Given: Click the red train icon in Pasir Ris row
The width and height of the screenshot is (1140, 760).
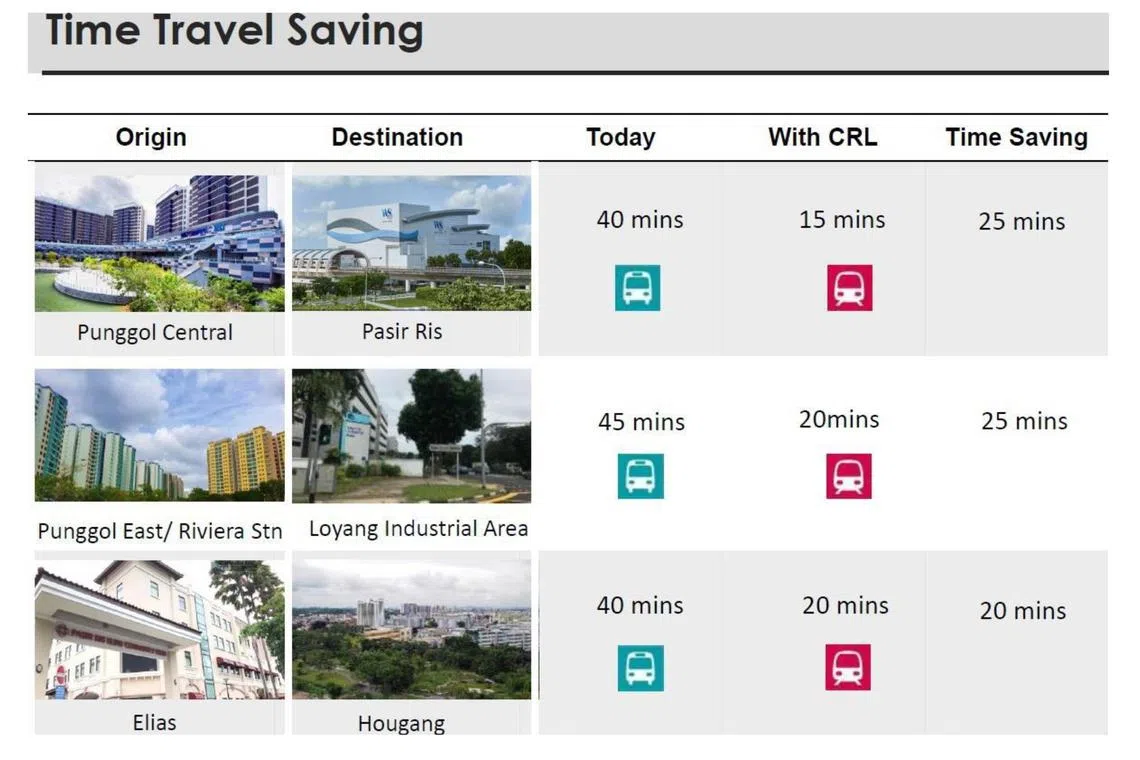Looking at the screenshot, I should click(x=849, y=288).
